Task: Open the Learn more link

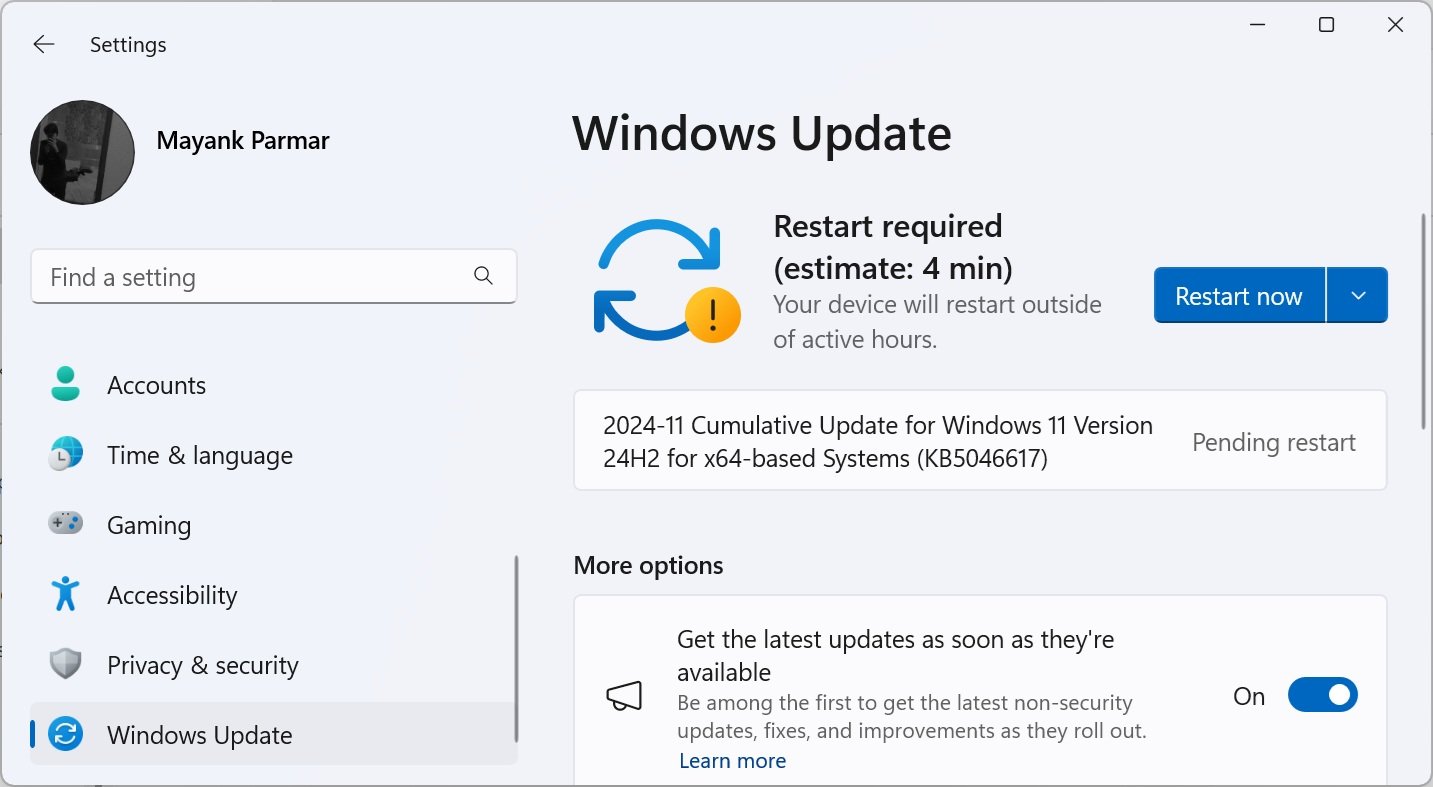Action: click(732, 761)
